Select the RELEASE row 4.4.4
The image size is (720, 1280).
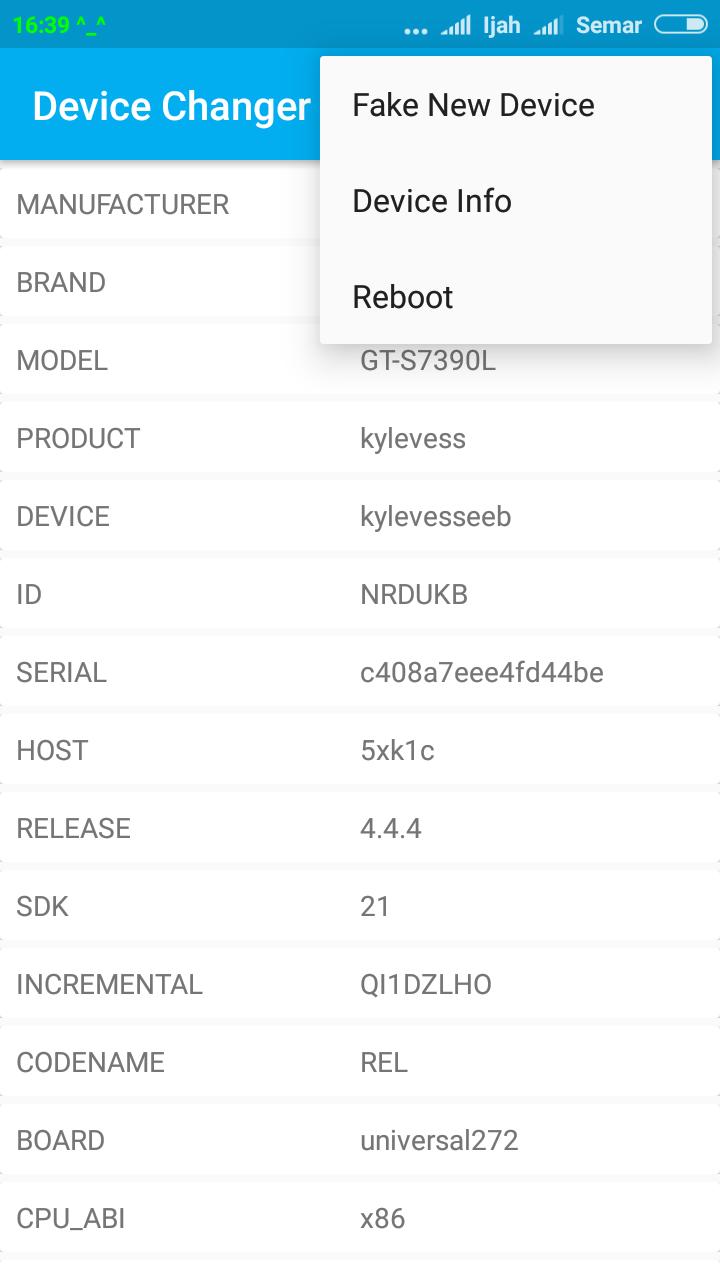pos(360,828)
